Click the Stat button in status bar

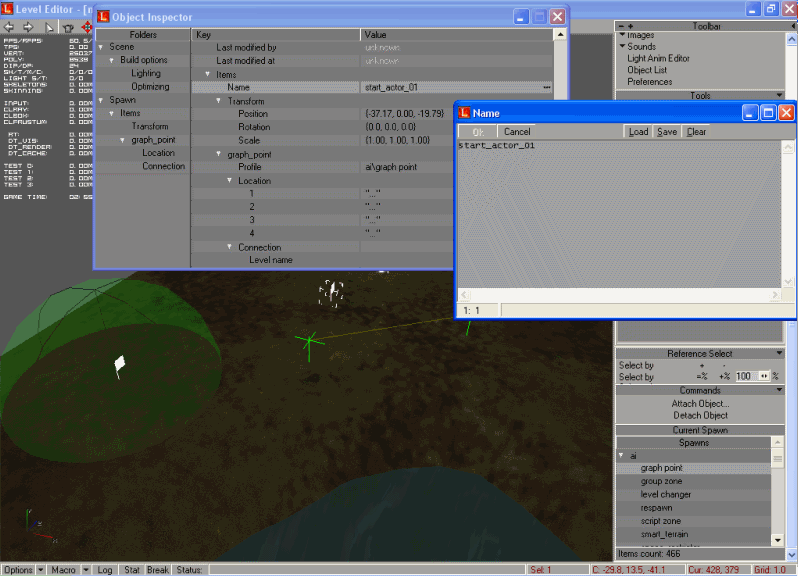[132, 570]
